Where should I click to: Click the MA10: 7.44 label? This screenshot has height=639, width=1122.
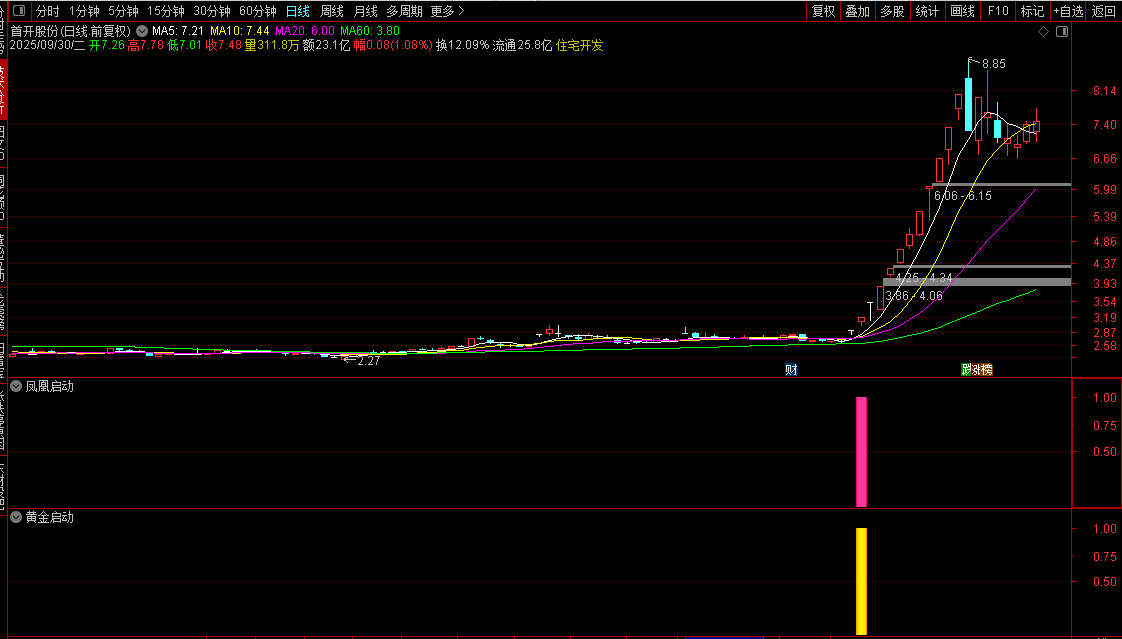[240, 31]
